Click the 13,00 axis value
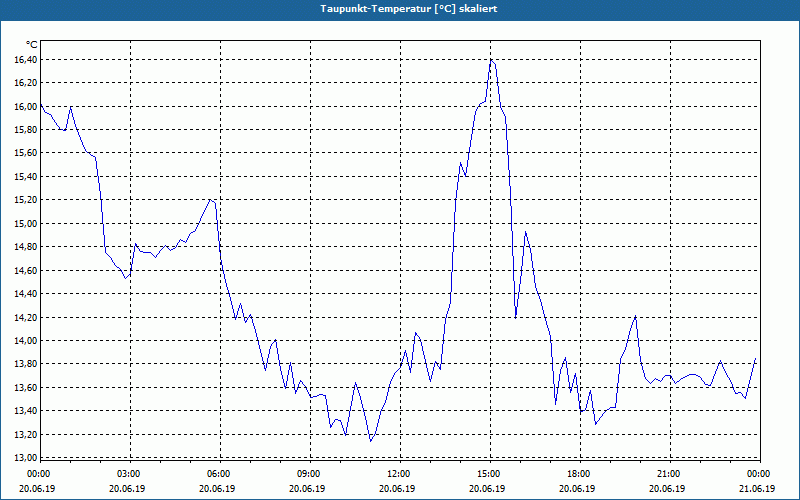The image size is (800, 500). [x=25, y=458]
